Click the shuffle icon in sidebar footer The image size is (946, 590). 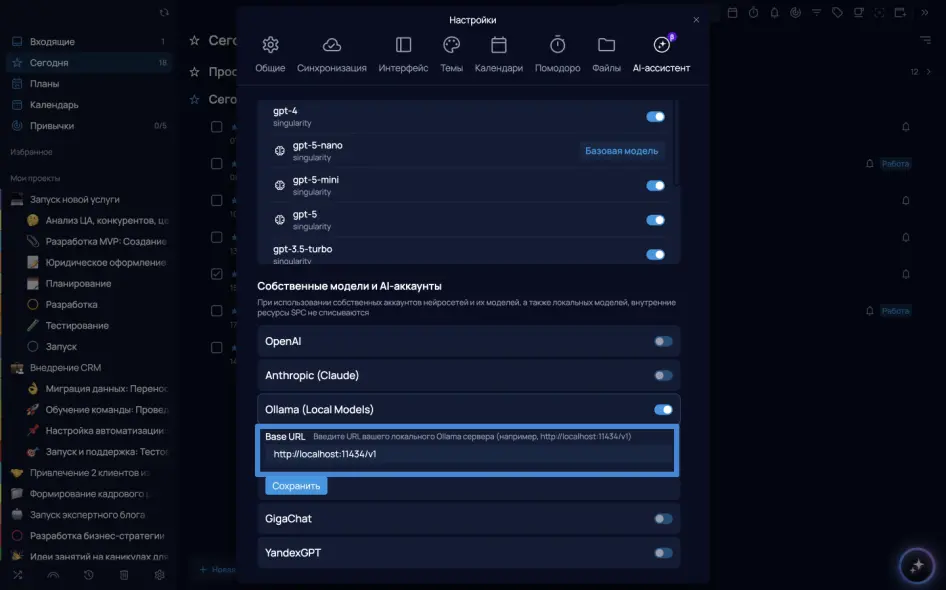click(17, 575)
